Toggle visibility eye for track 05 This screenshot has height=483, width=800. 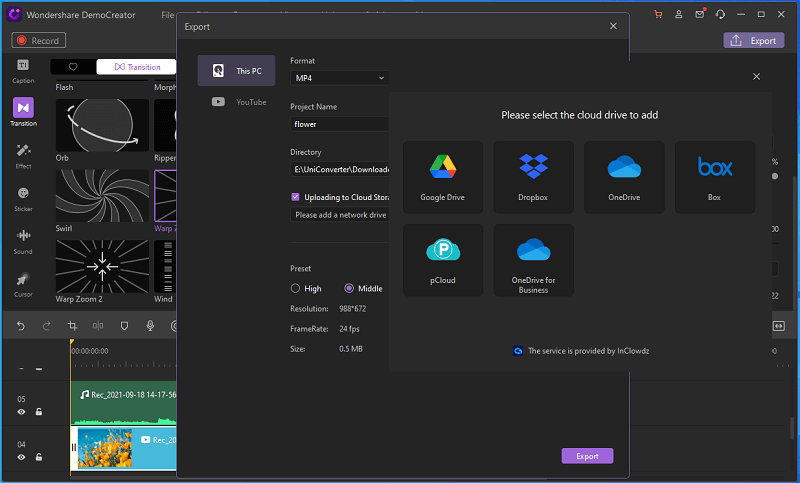point(21,412)
